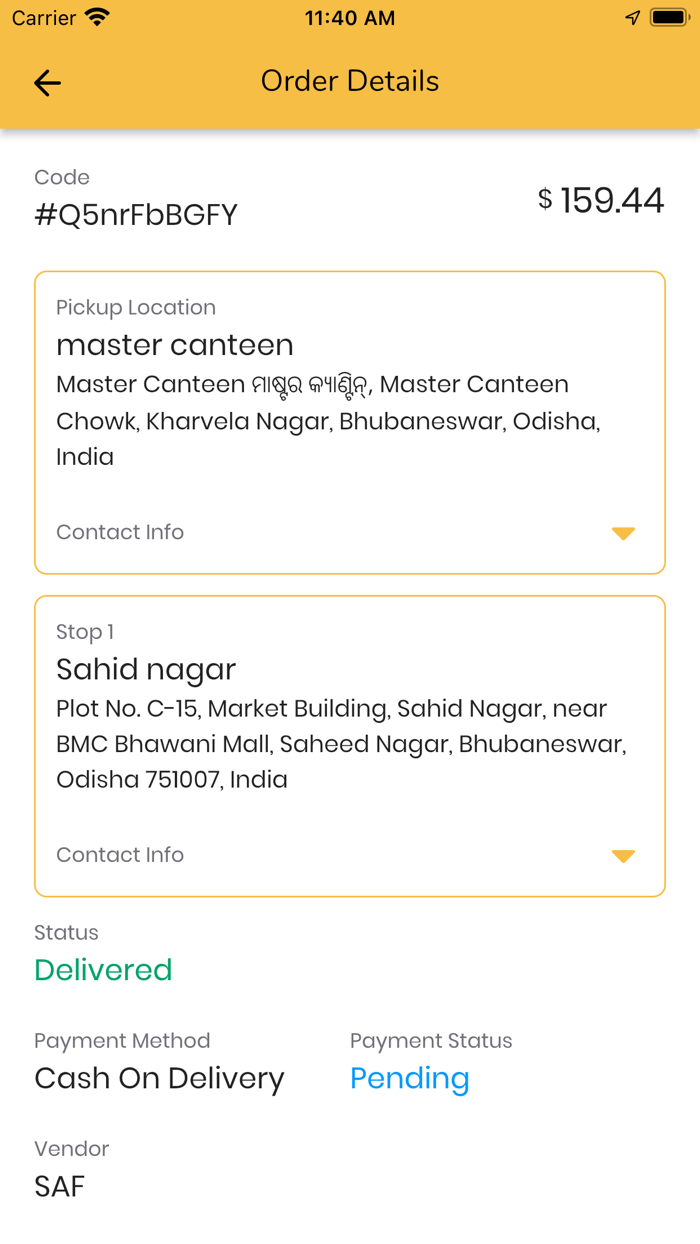Tap the battery indicator icon
This screenshot has width=700, height=1244.
(667, 18)
